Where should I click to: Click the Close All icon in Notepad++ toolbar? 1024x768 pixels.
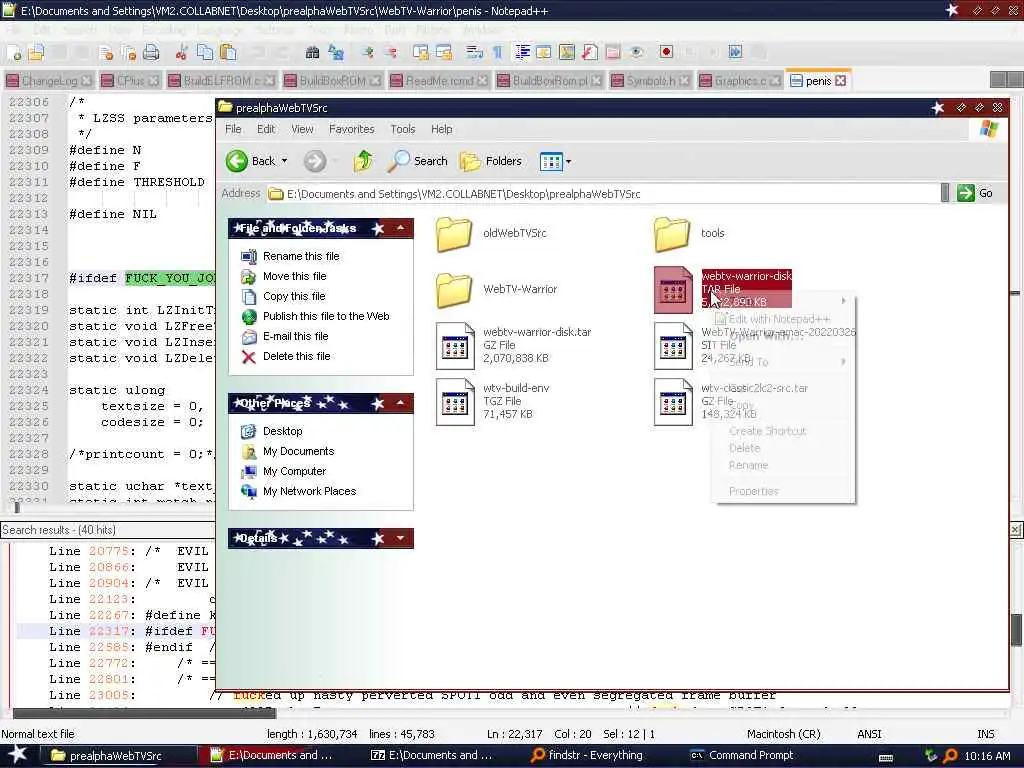point(129,52)
